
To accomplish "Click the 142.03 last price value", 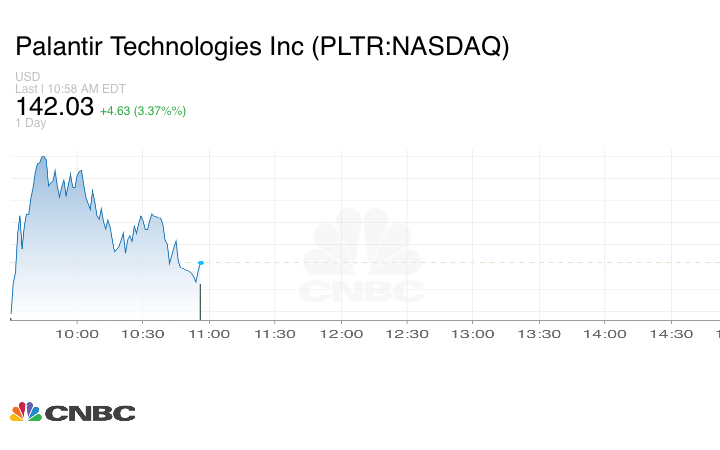I will click(x=54, y=107).
